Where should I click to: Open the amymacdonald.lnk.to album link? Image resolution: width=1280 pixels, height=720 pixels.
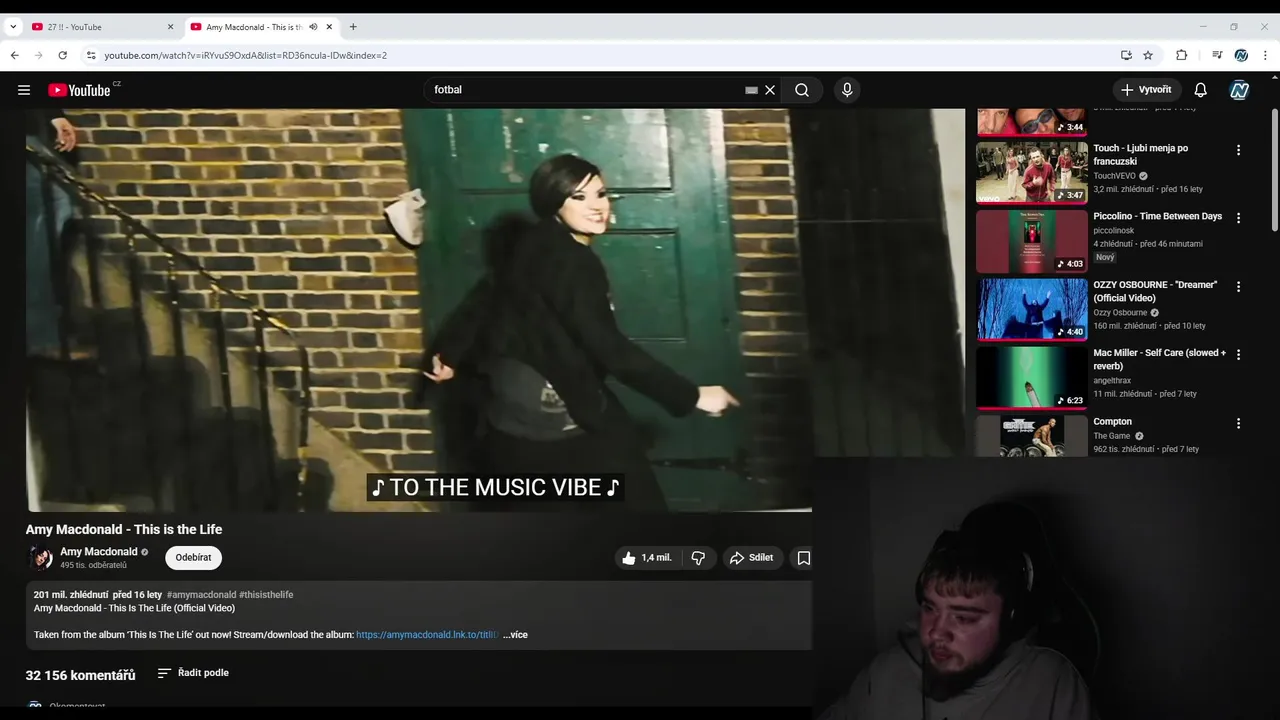(427, 635)
